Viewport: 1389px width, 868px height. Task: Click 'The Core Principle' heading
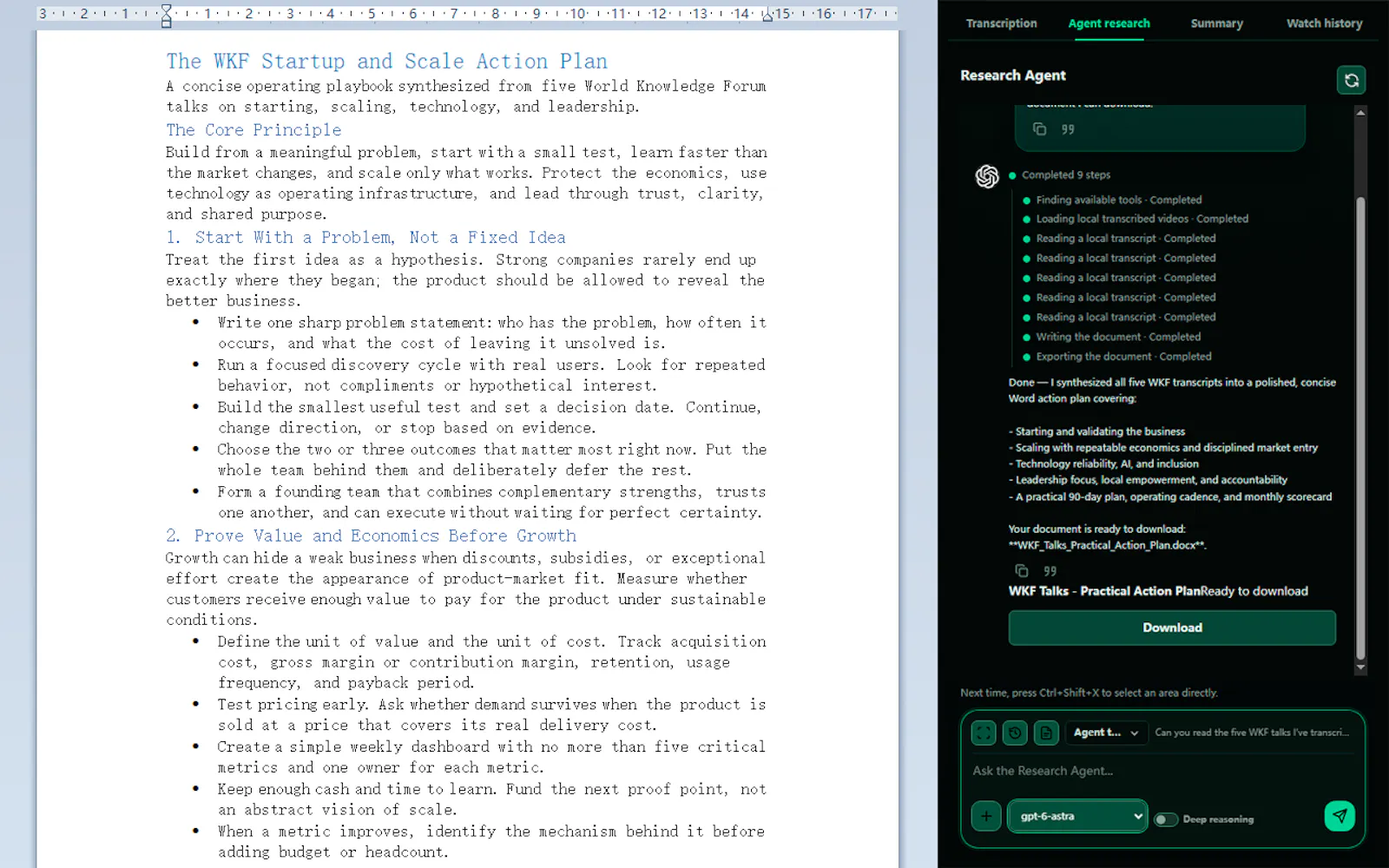tap(254, 130)
